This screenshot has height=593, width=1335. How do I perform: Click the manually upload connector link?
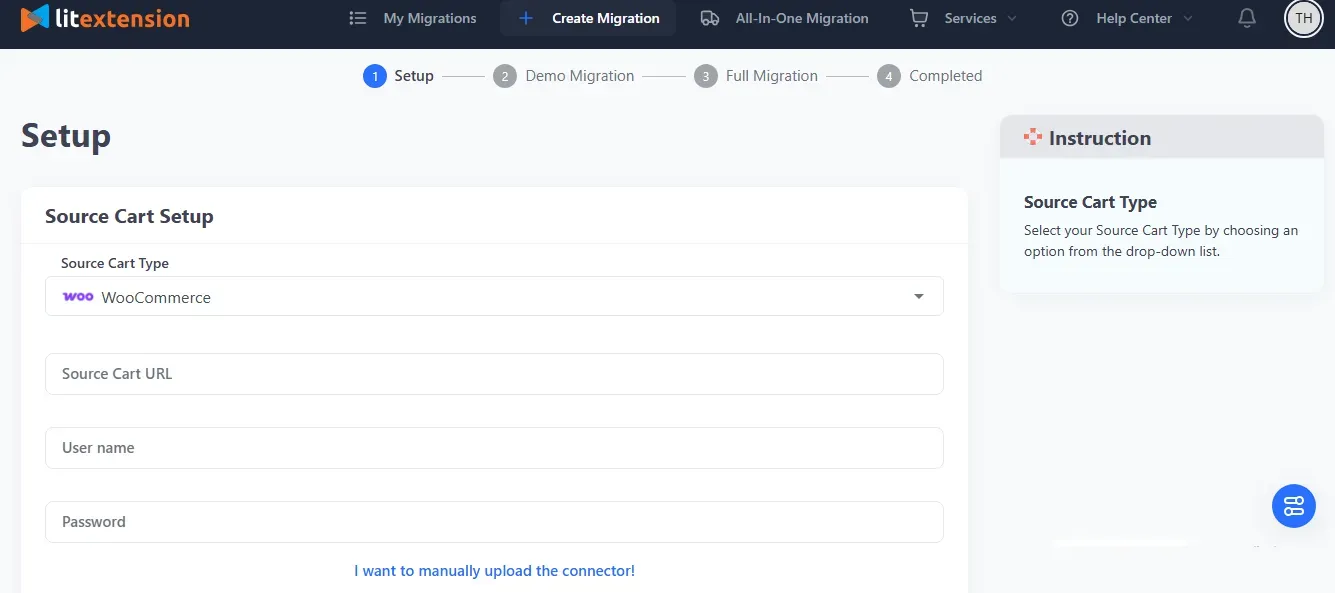coord(494,571)
